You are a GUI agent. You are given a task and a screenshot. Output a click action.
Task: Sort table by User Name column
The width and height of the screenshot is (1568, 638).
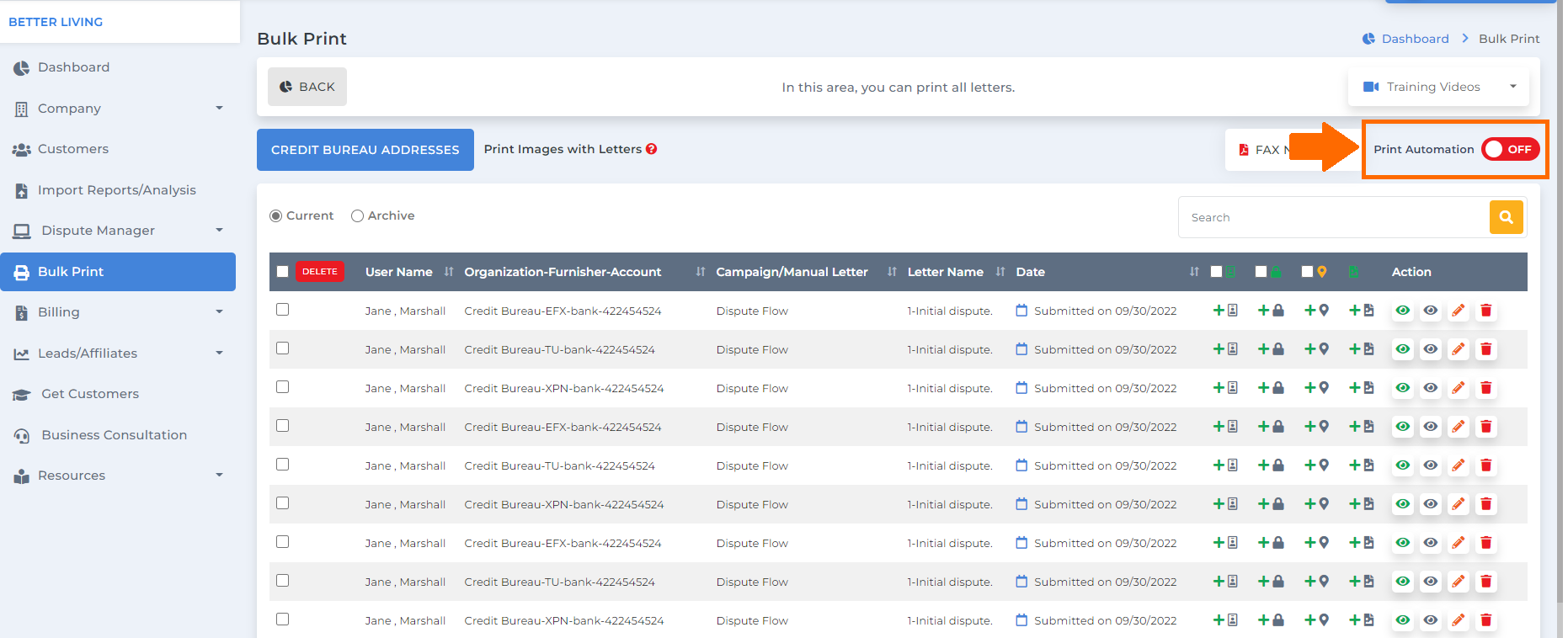(449, 272)
